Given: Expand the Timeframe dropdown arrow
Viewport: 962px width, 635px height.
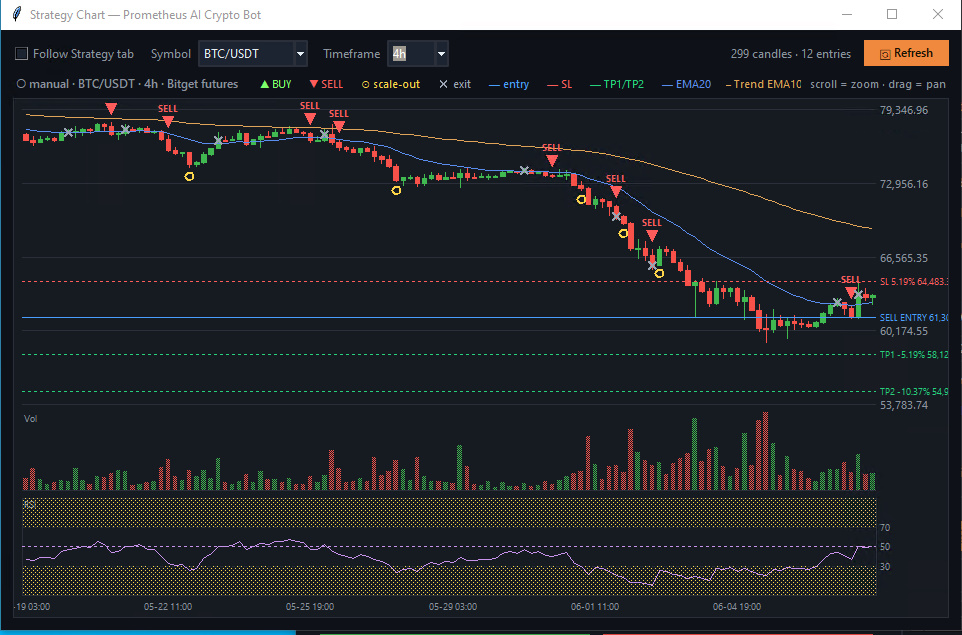Looking at the screenshot, I should [x=441, y=54].
